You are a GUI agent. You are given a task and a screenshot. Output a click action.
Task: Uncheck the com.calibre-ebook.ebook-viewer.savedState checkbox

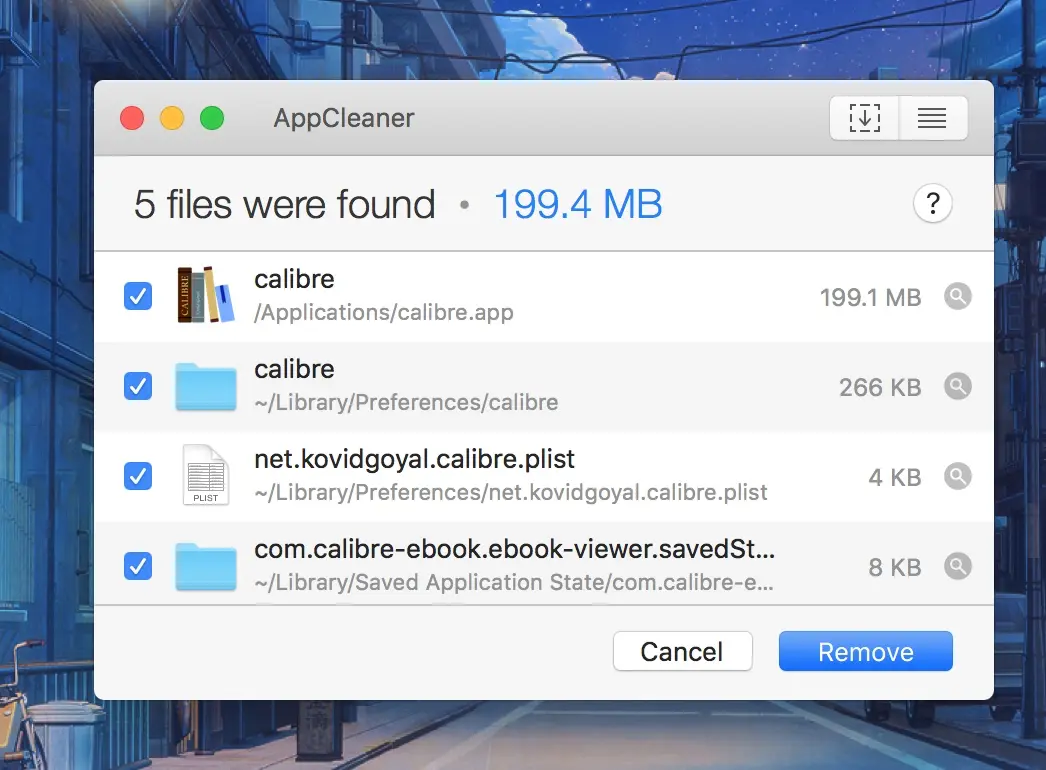tap(138, 566)
